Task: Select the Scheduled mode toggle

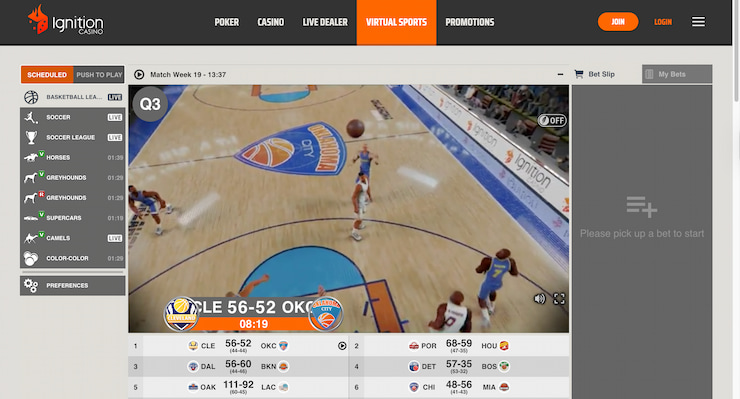Action: pyautogui.click(x=47, y=75)
